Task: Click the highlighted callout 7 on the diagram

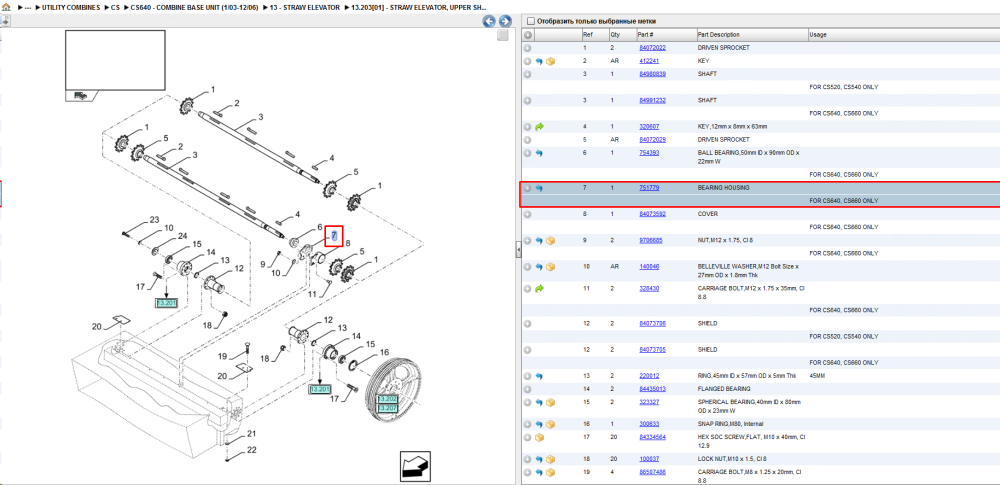Action: pyautogui.click(x=334, y=236)
